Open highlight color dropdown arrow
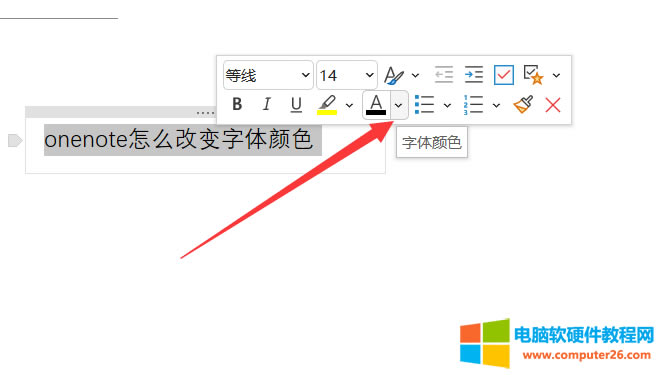This screenshot has height=375, width=664. coord(349,105)
